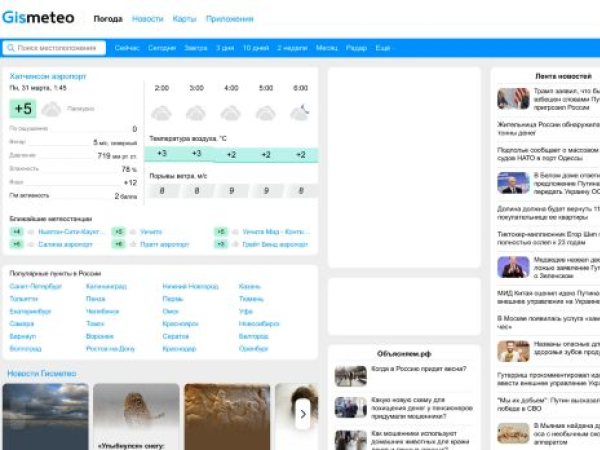Open weather for Самара
The height and width of the screenshot is (450, 600).
coord(21,324)
